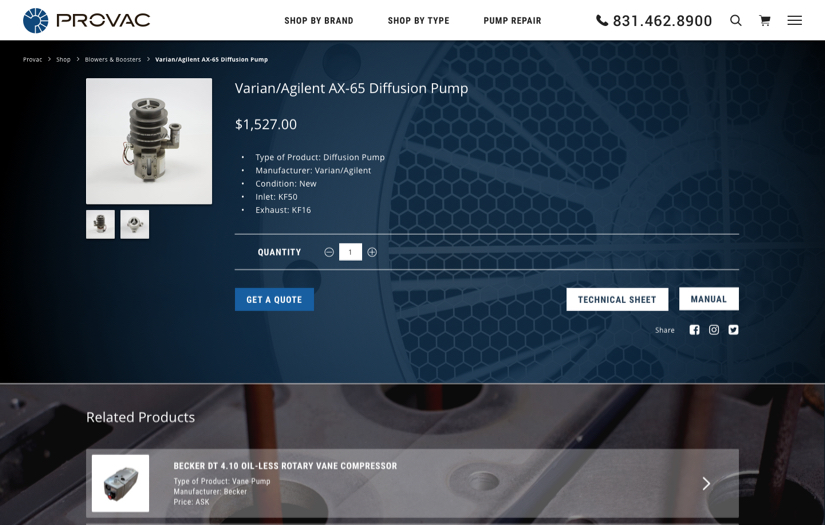The width and height of the screenshot is (825, 525).
Task: Click the main AX-65 pump image
Action: pos(149,141)
